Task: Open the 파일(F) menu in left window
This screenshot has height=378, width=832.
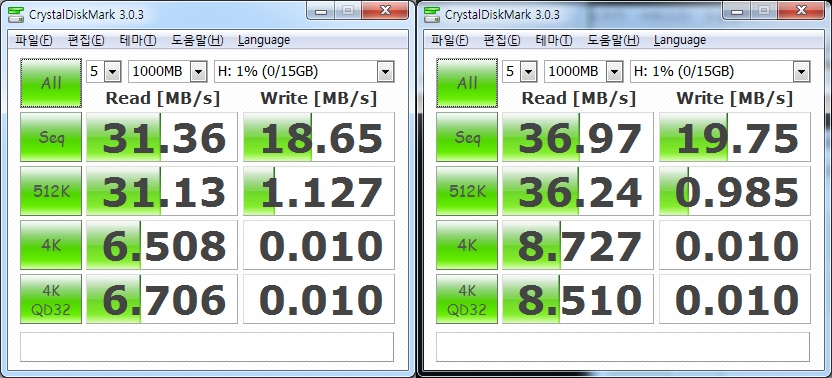Action: (33, 40)
